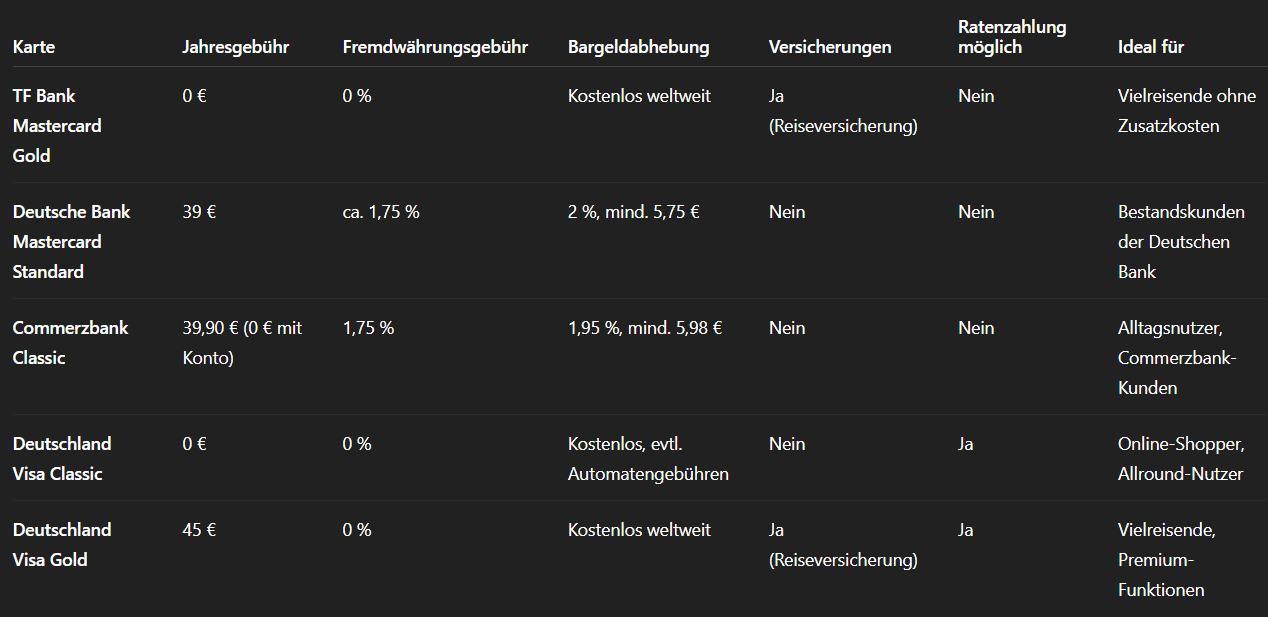1268x617 pixels.
Task: Select the Online-Shopper, Allround-Nutzer cell
Action: tap(1181, 459)
